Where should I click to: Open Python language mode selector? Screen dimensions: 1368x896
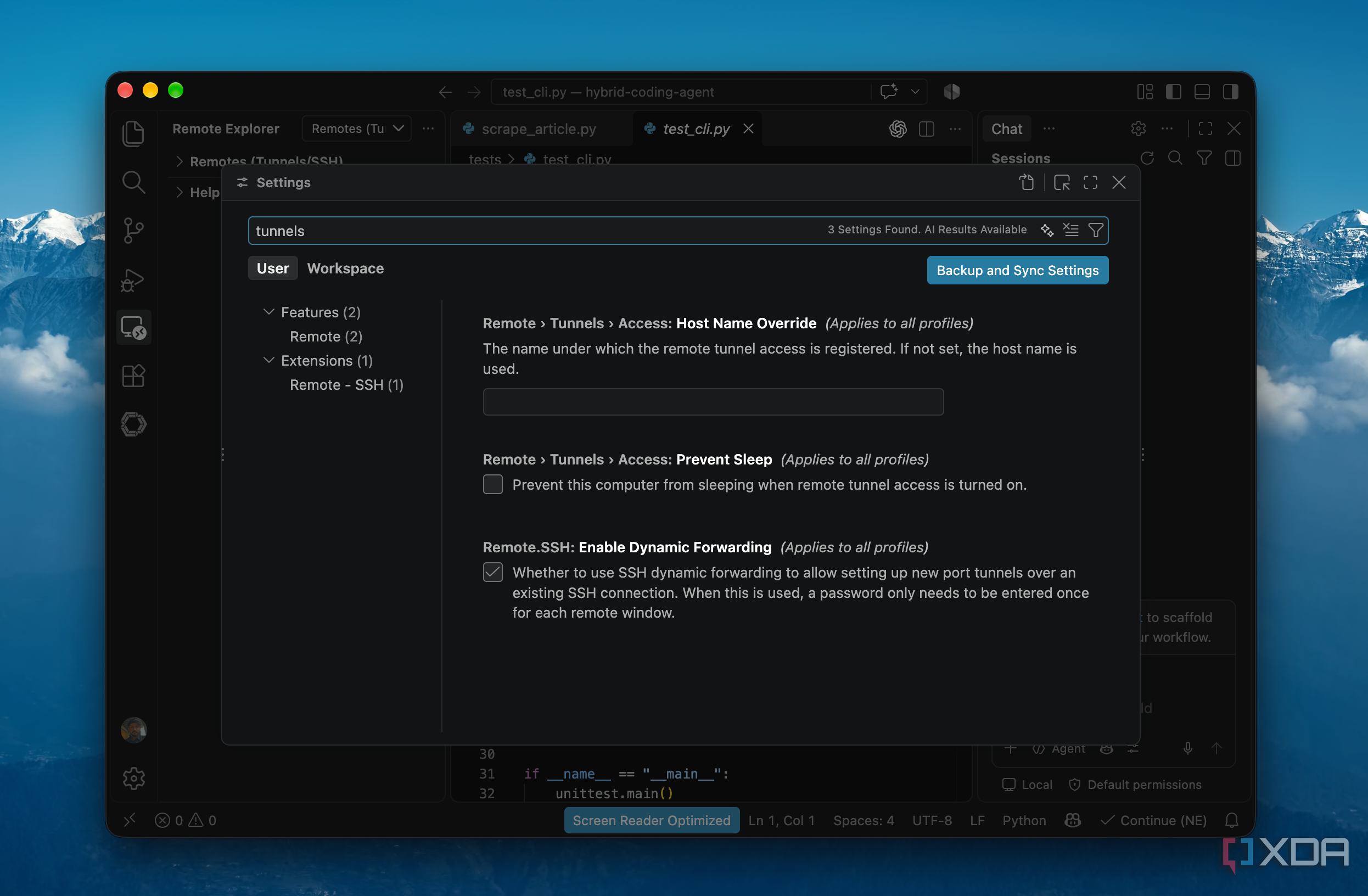1024,820
